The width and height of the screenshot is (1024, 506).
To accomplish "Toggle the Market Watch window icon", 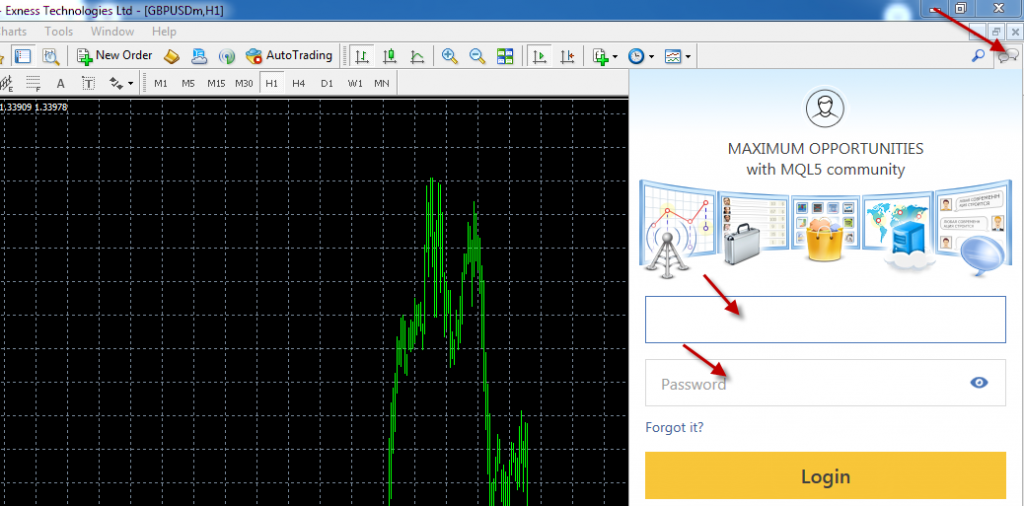I will (24, 56).
